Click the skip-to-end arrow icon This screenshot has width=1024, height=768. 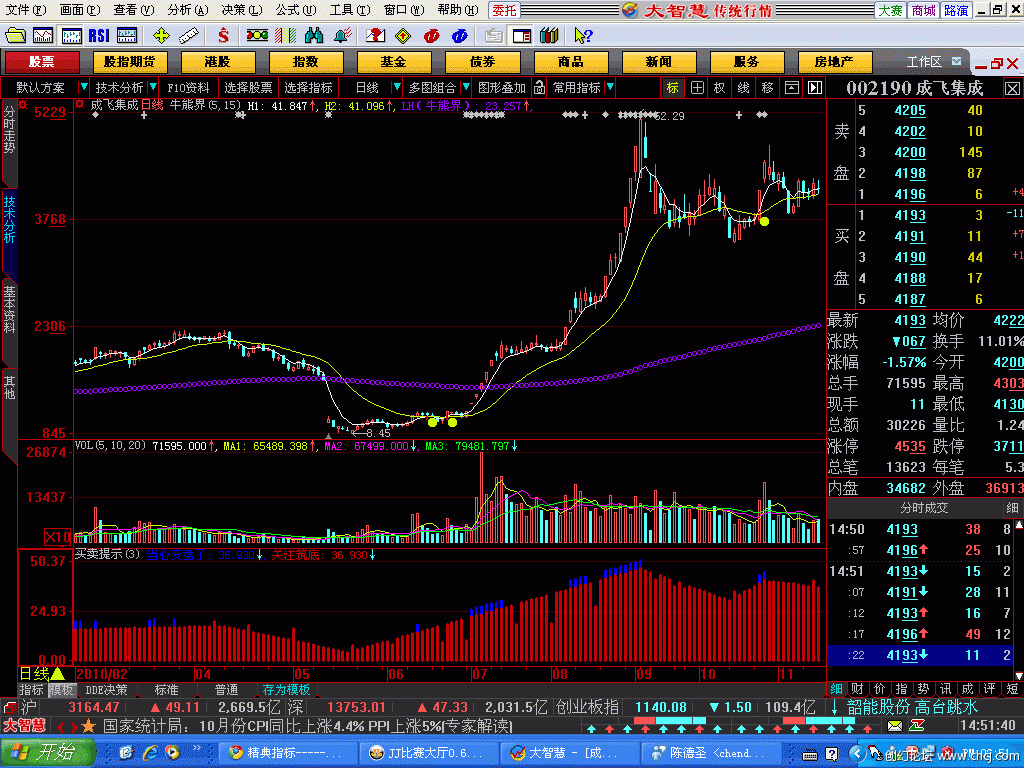pyautogui.click(x=815, y=88)
